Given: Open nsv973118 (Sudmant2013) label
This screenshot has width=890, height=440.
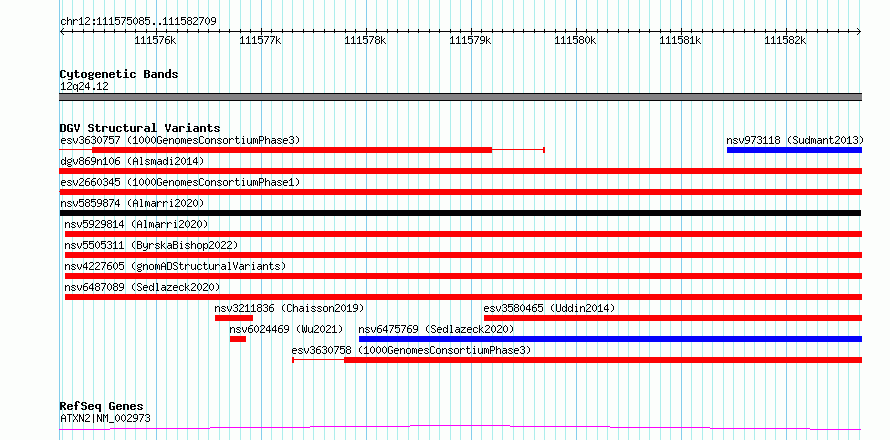Looking at the screenshot, I should tap(795, 140).
